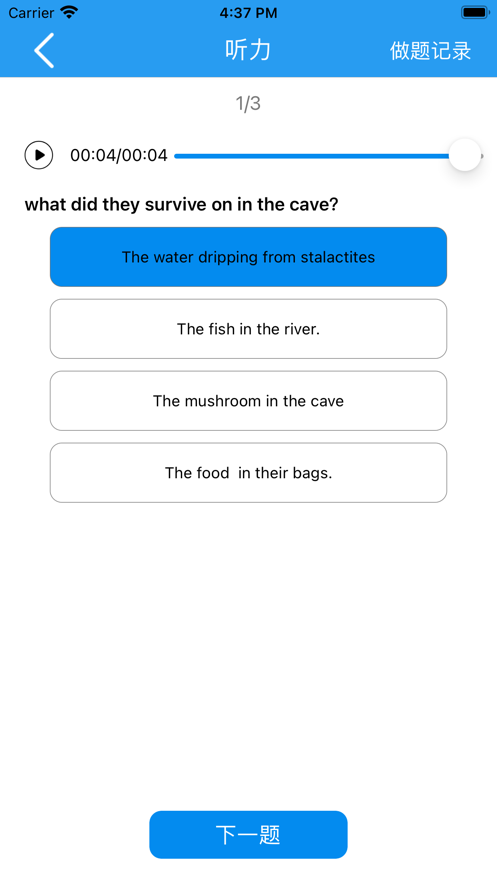Select answer 'The water dripping from stalactites'
This screenshot has height=883, width=497.
[248, 257]
